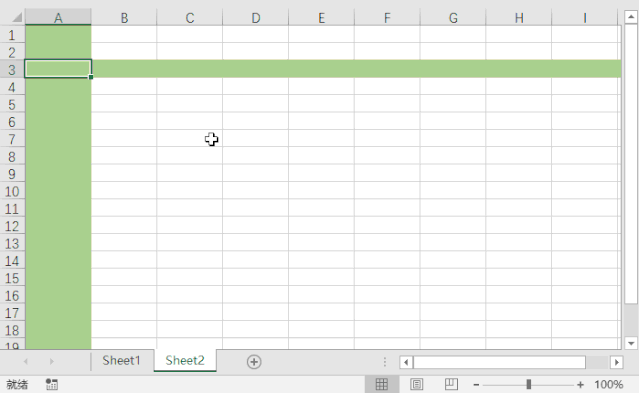
Task: Click the Select All corner triangle
Action: 17,18
